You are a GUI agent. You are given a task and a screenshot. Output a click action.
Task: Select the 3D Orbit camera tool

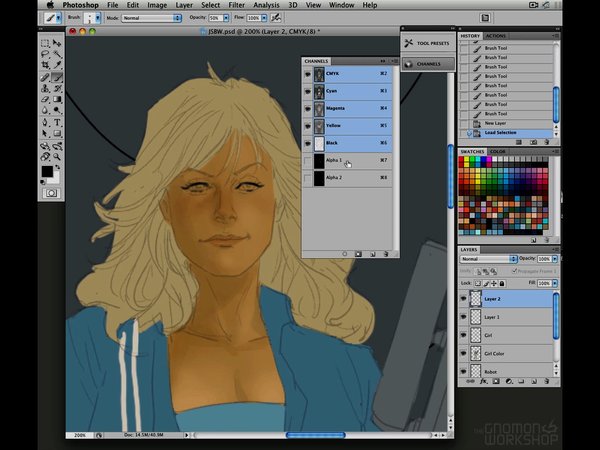57,146
